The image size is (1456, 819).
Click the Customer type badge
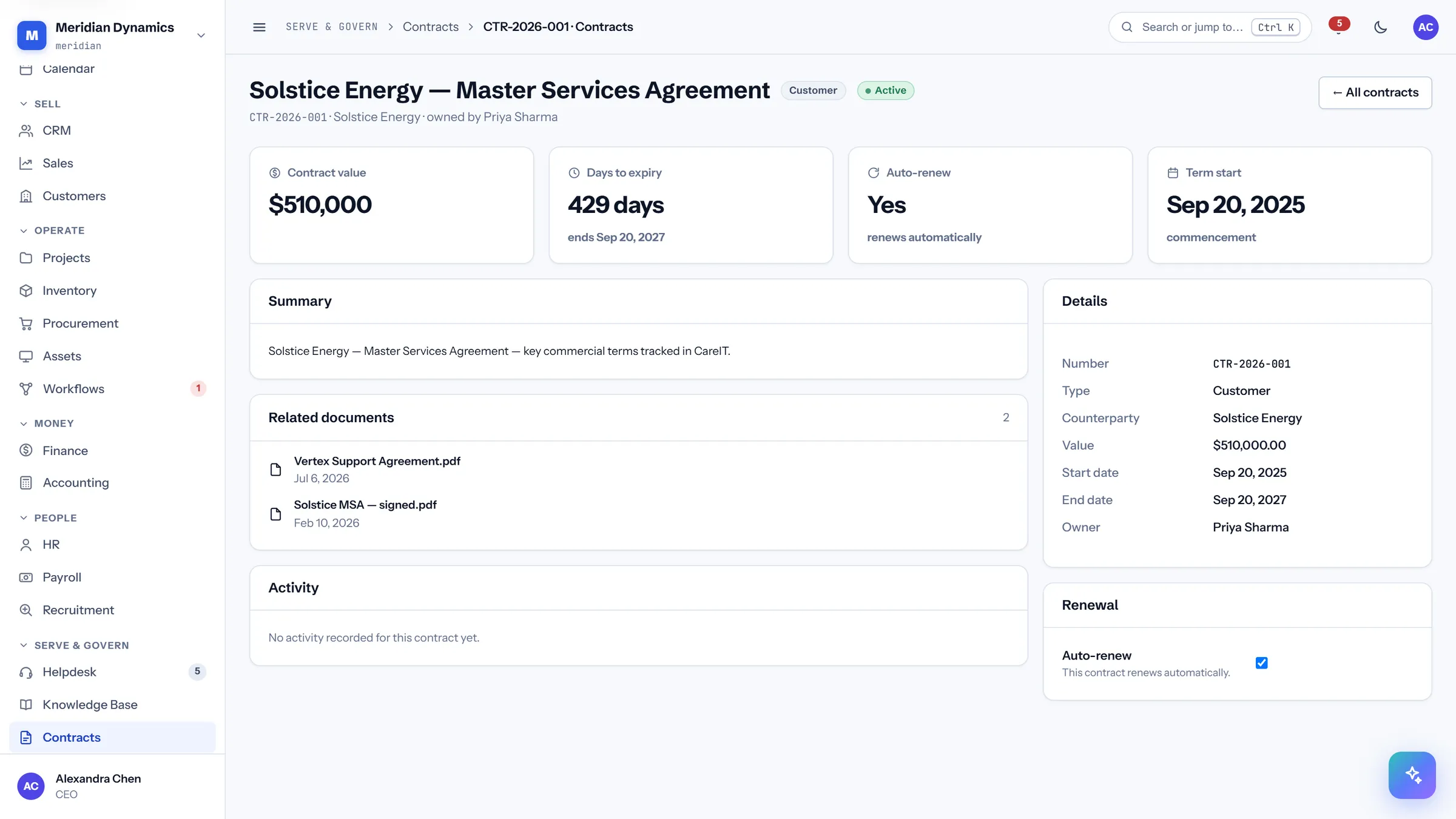click(812, 90)
